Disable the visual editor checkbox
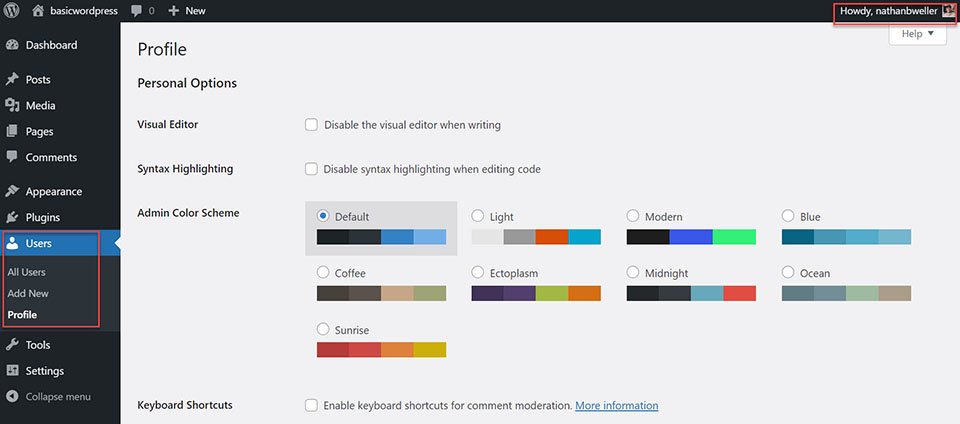960x424 pixels. tap(311, 125)
